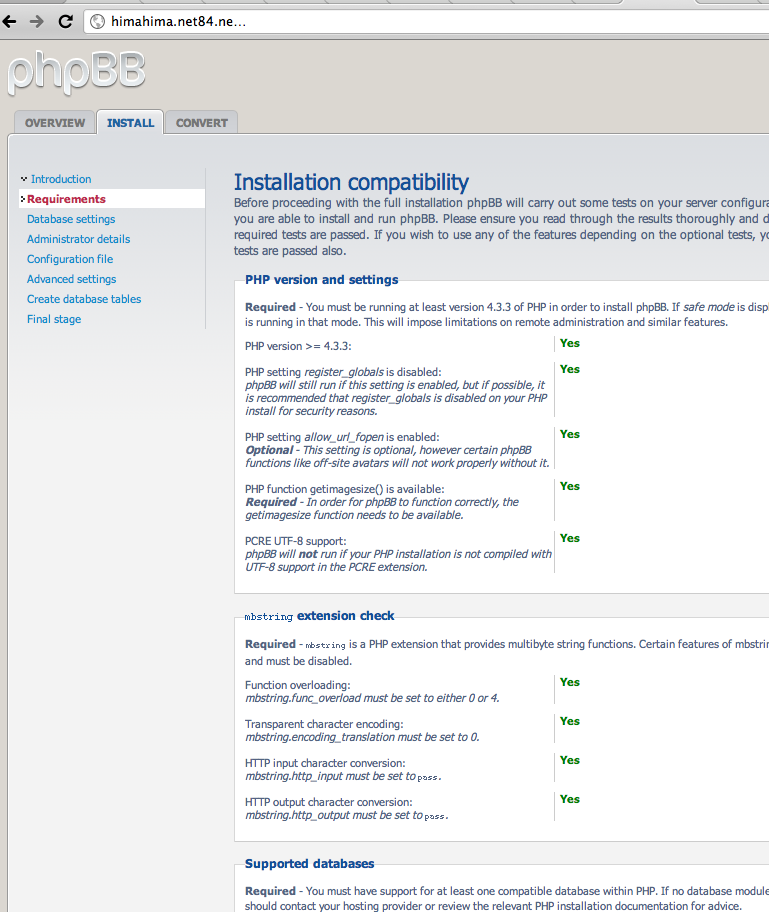Click the Installation compatibility heading
The width and height of the screenshot is (769, 912).
351,182
